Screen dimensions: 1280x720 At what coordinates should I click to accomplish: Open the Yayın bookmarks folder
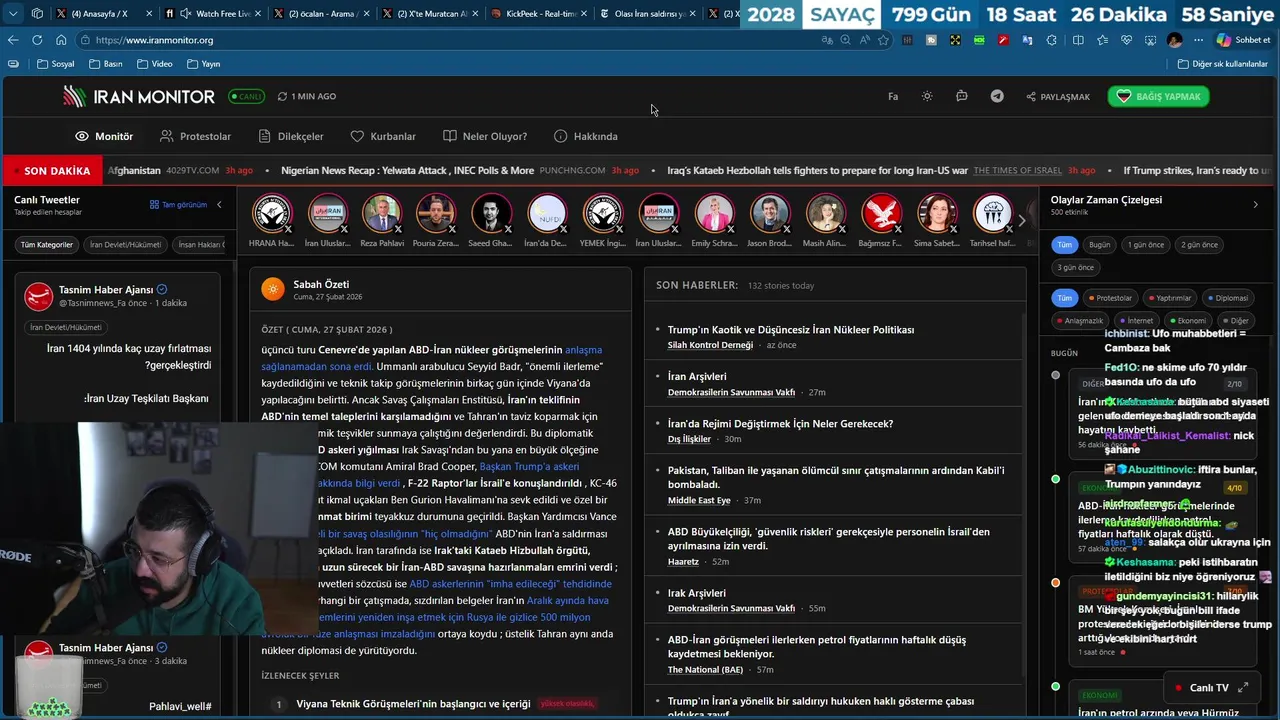203,64
